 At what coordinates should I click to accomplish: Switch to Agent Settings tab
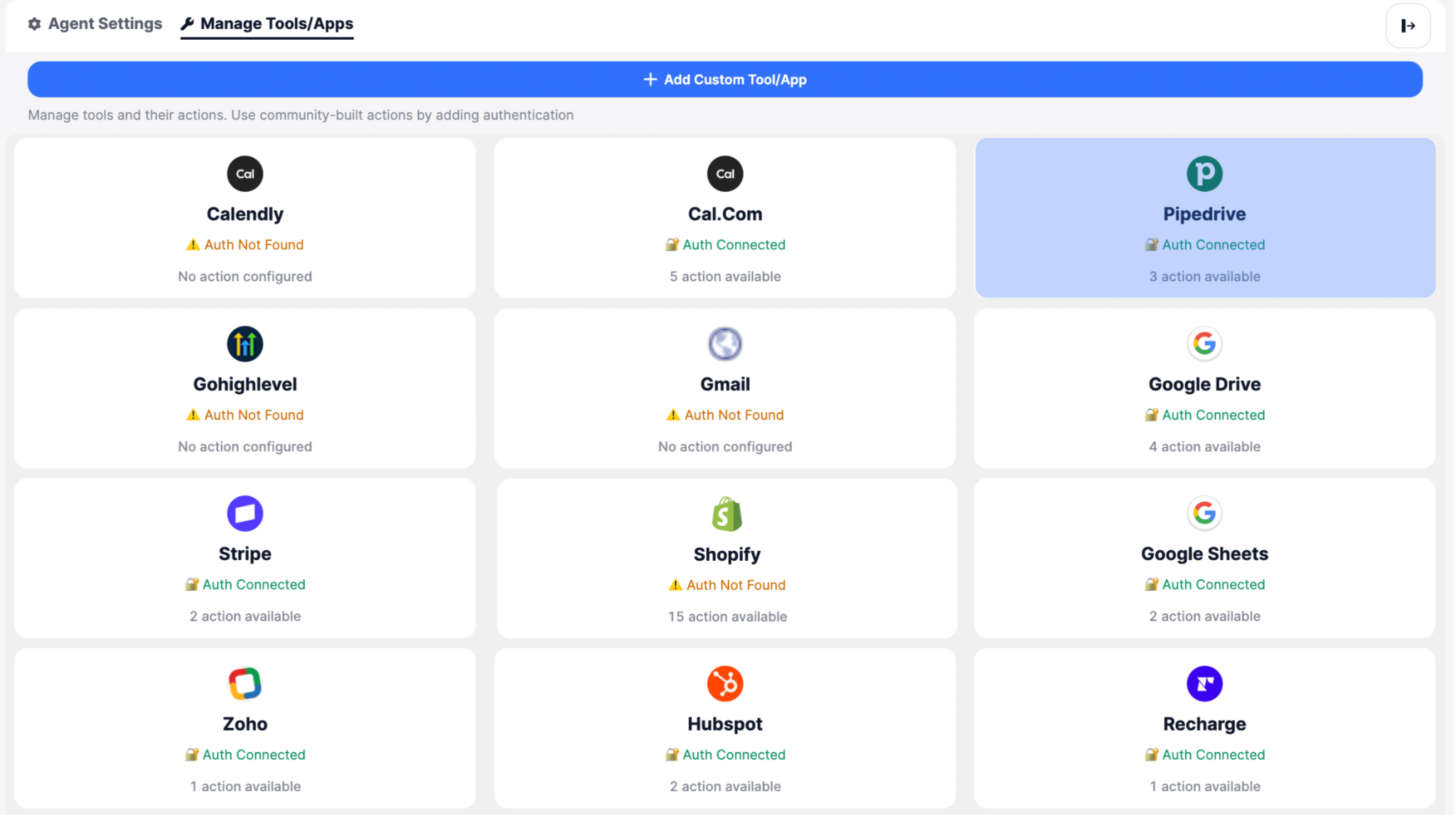[x=95, y=23]
